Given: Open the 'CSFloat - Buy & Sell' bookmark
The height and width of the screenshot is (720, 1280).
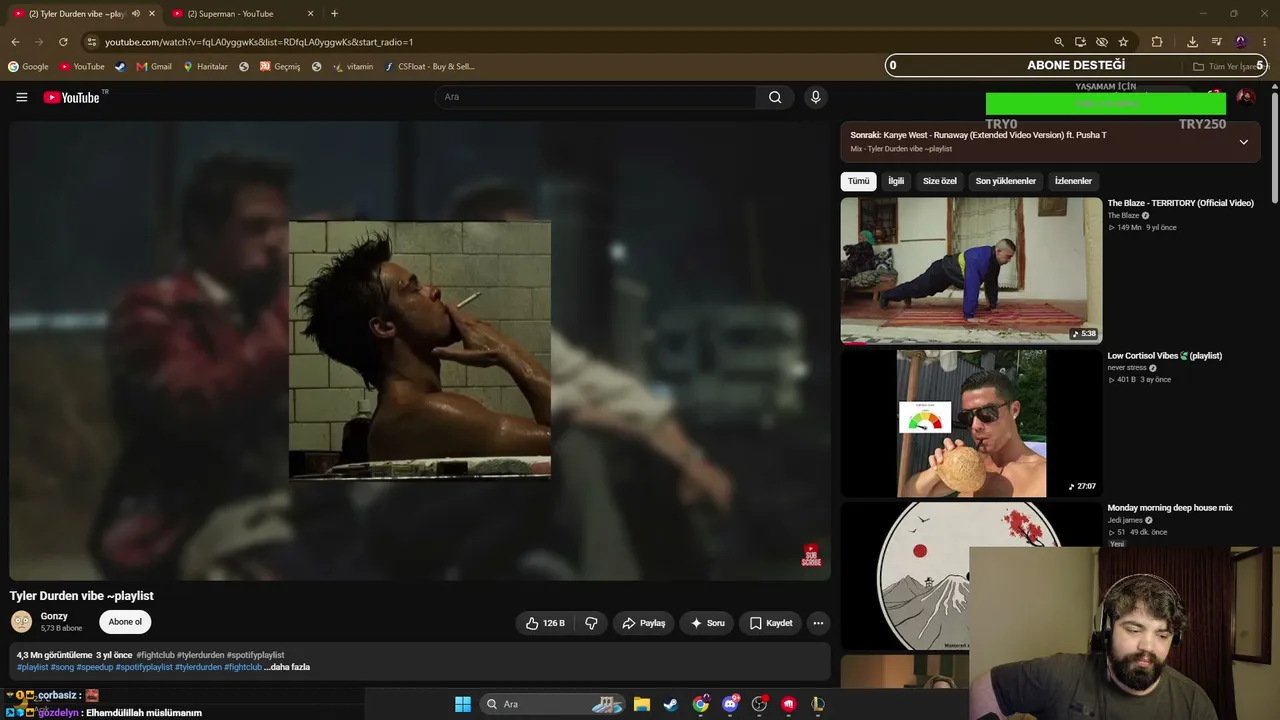Looking at the screenshot, I should 430,67.
